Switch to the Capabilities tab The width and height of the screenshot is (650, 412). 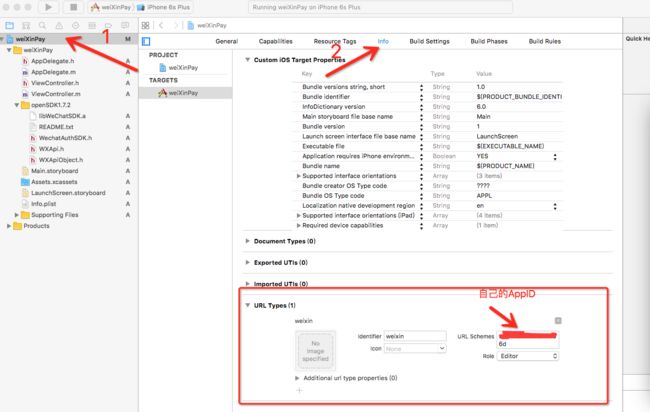point(275,41)
